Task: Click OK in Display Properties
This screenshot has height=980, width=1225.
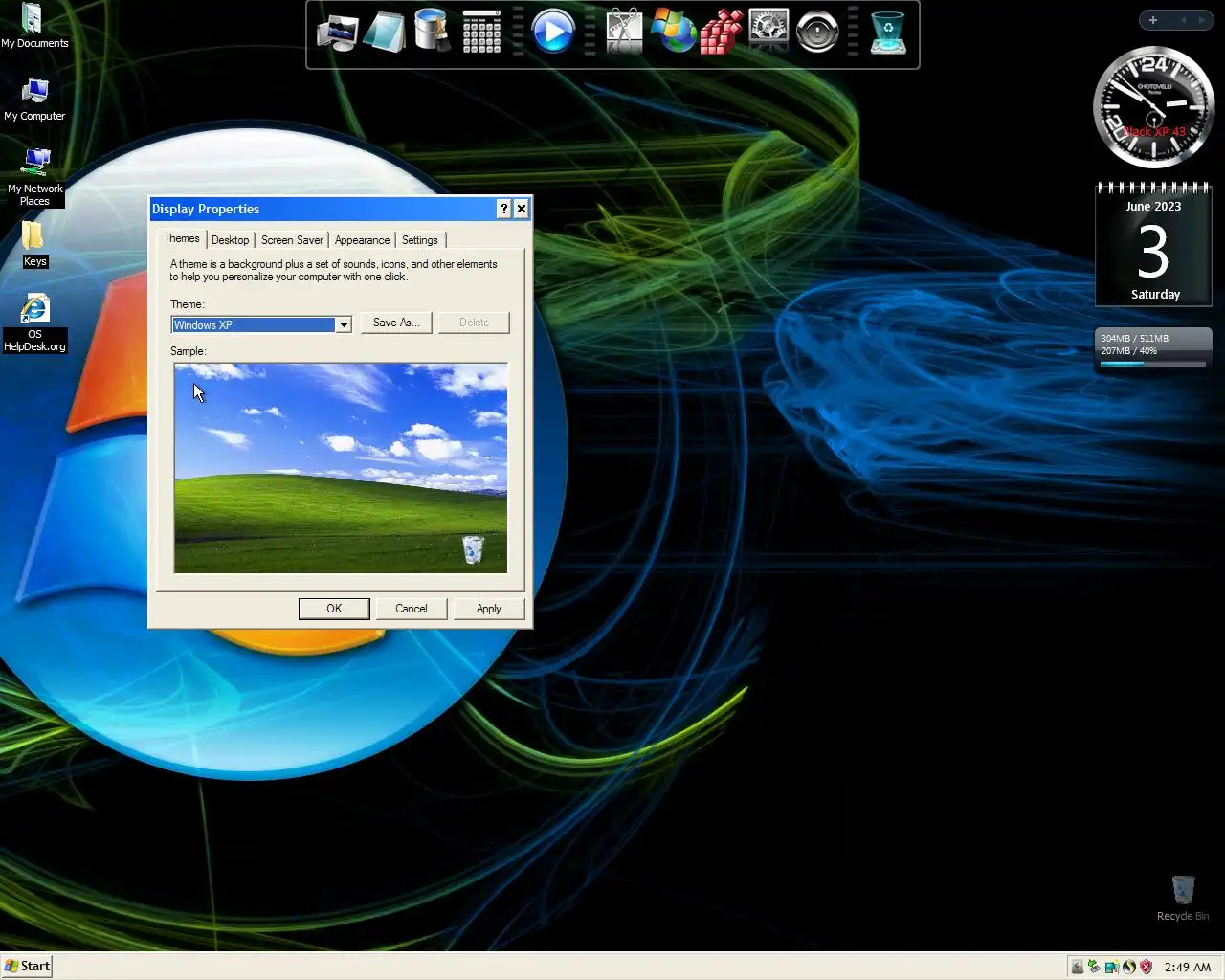Action: pyautogui.click(x=334, y=609)
